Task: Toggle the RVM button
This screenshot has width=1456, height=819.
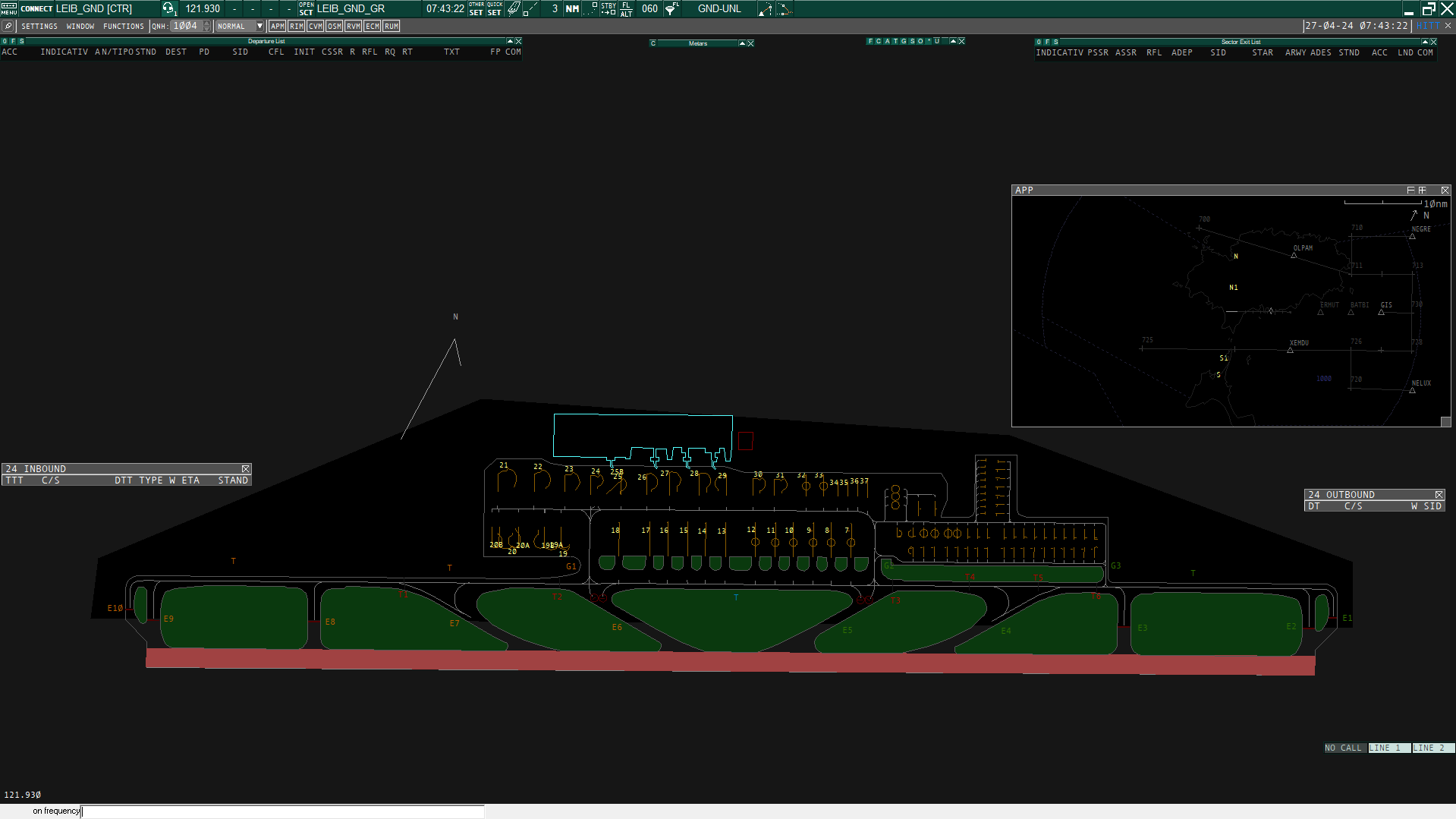Action: coord(354,26)
